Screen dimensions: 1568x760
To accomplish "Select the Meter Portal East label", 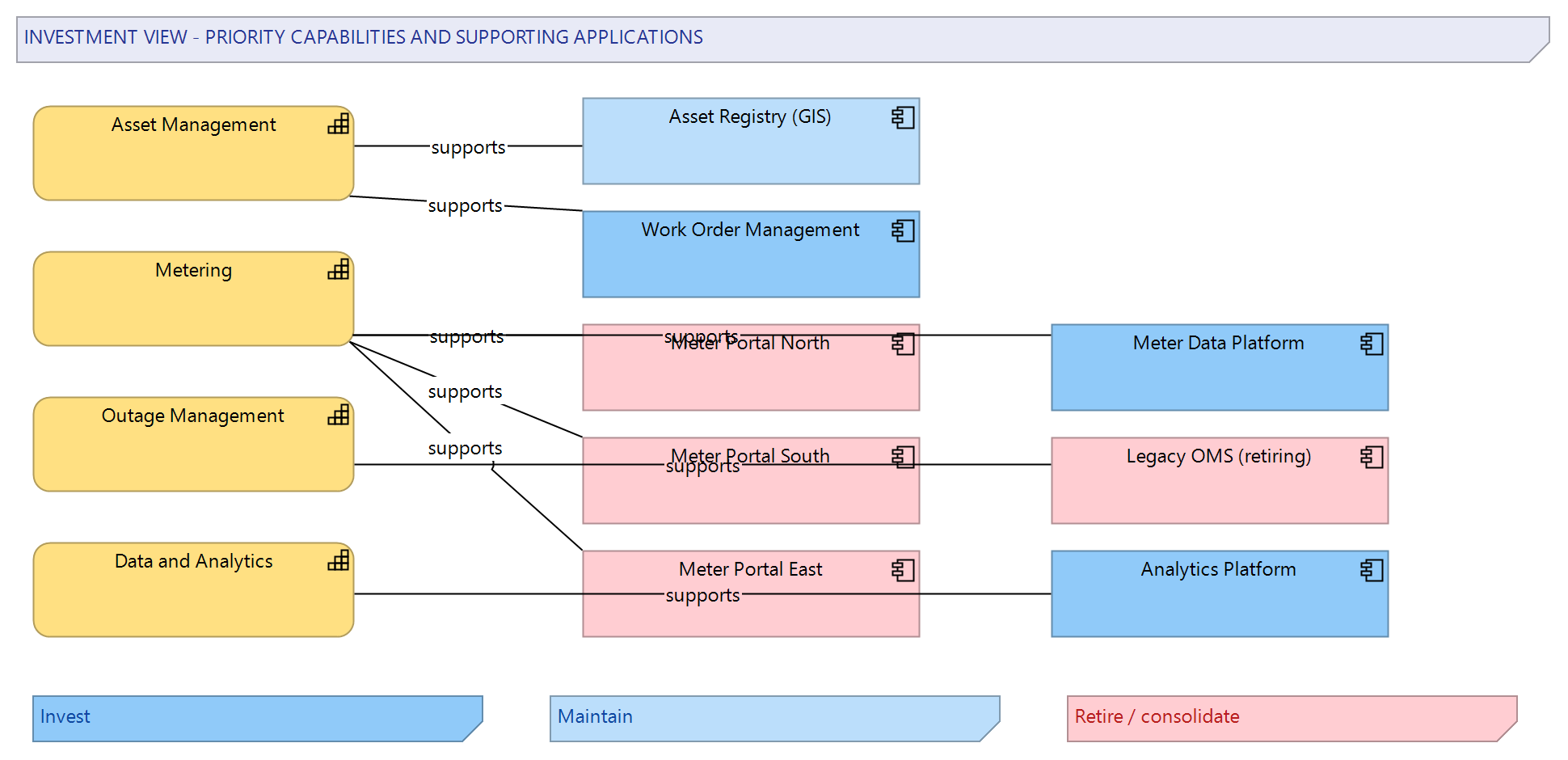I will tap(750, 569).
